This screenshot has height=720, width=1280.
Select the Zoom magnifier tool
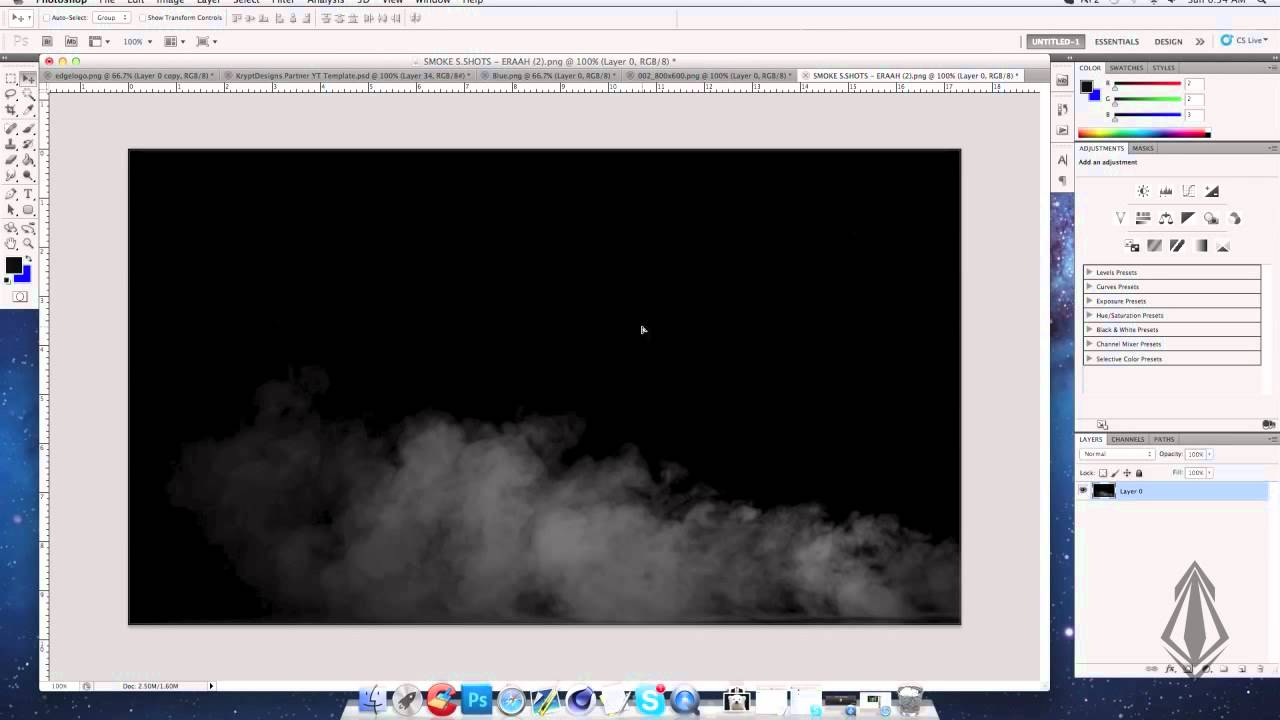point(28,243)
